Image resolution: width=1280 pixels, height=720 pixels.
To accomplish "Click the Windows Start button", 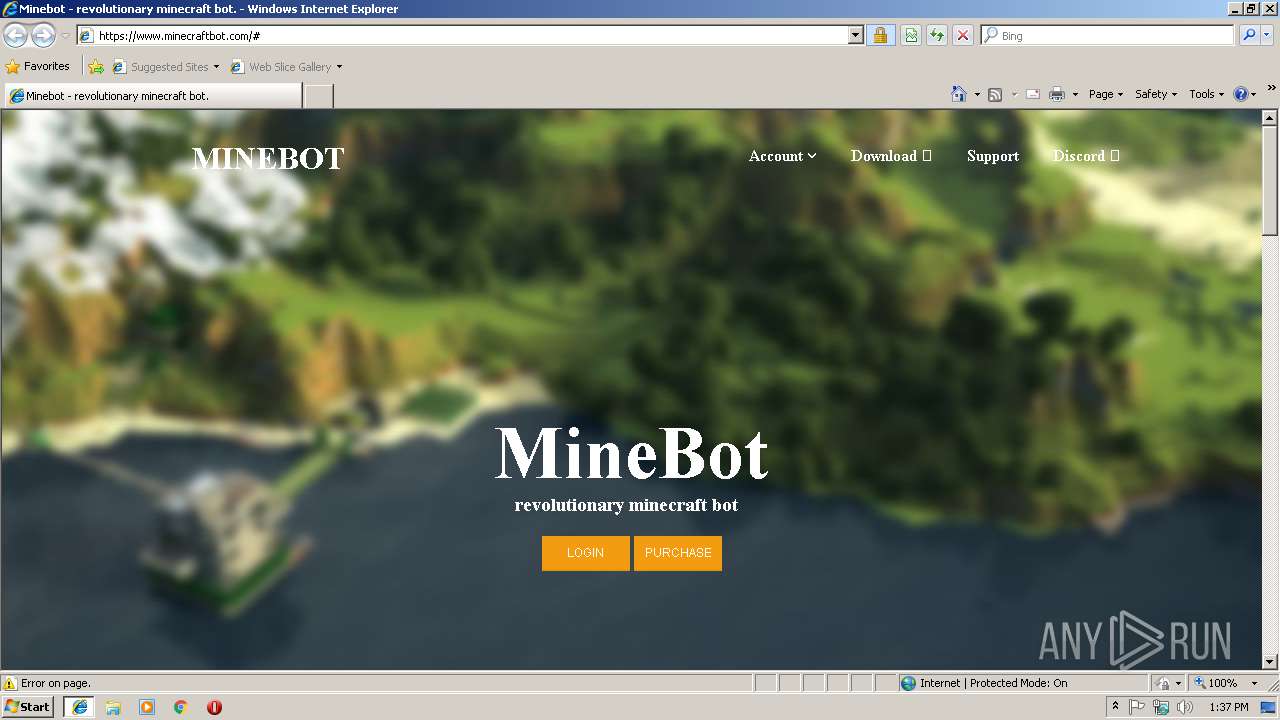I will 28,707.
